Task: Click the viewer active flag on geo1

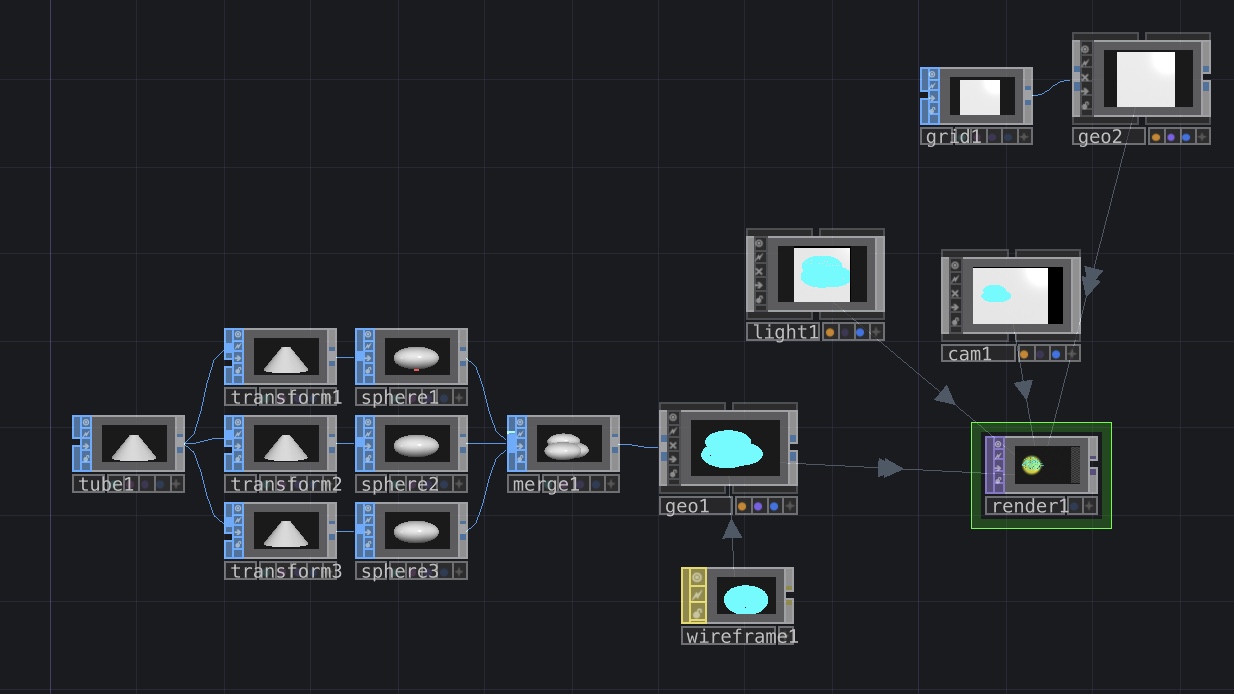Action: [673, 418]
